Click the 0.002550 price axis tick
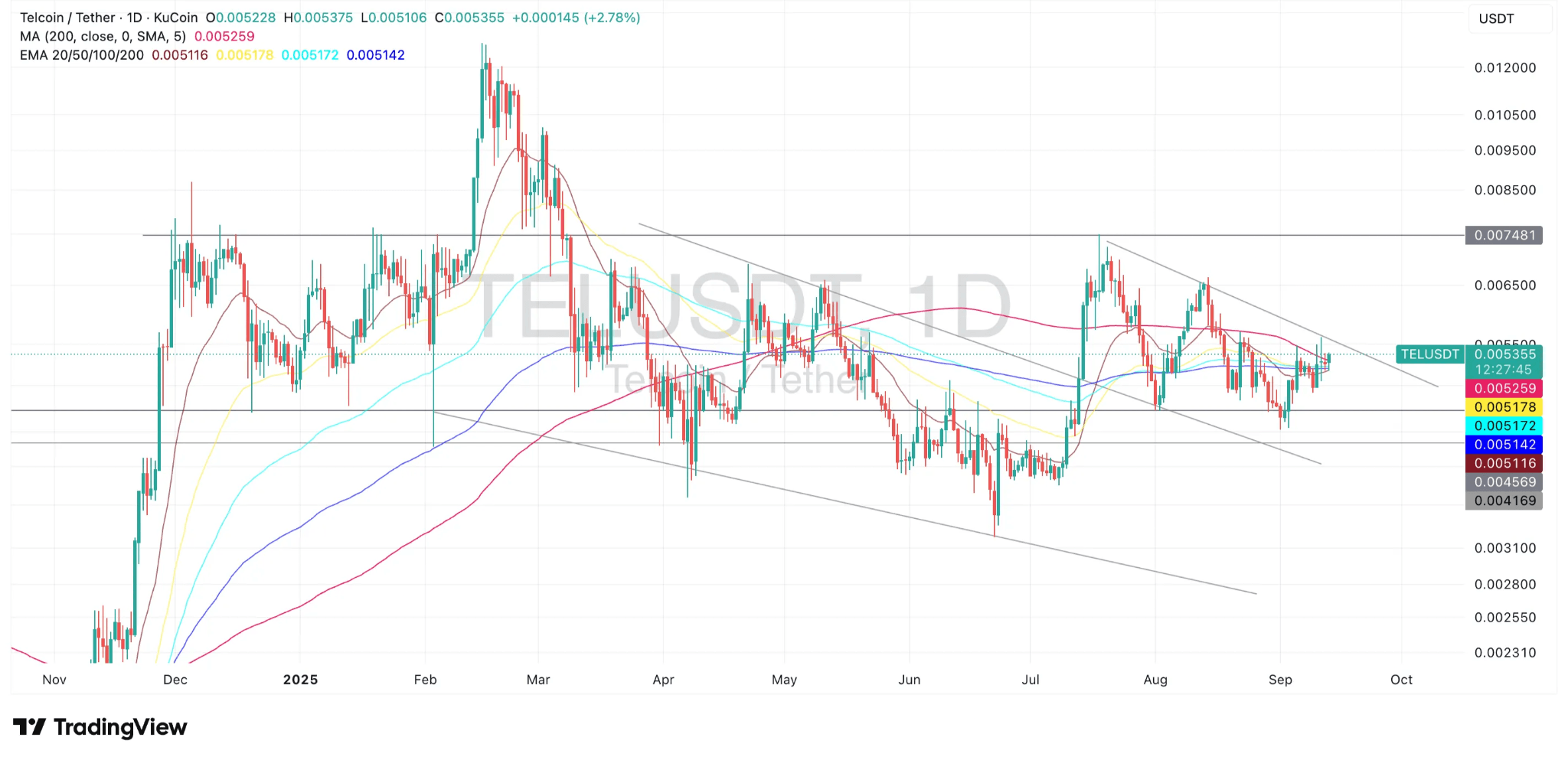Image resolution: width=1568 pixels, height=760 pixels. 1505,617
